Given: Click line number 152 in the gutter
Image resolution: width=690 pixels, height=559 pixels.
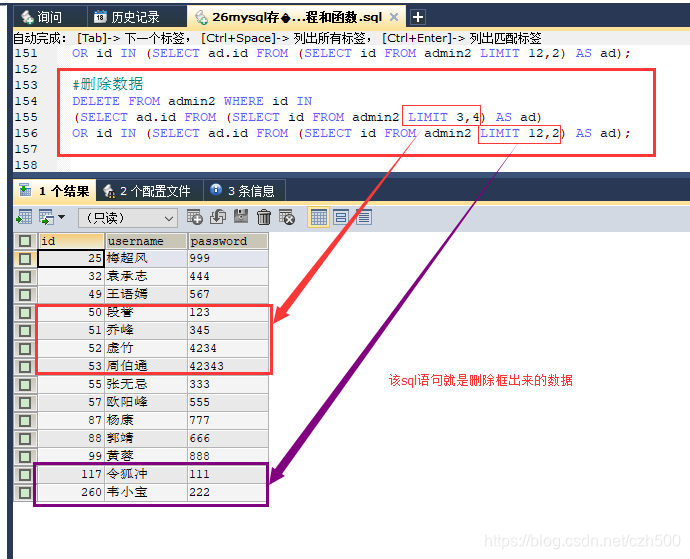Looking at the screenshot, I should [26, 69].
